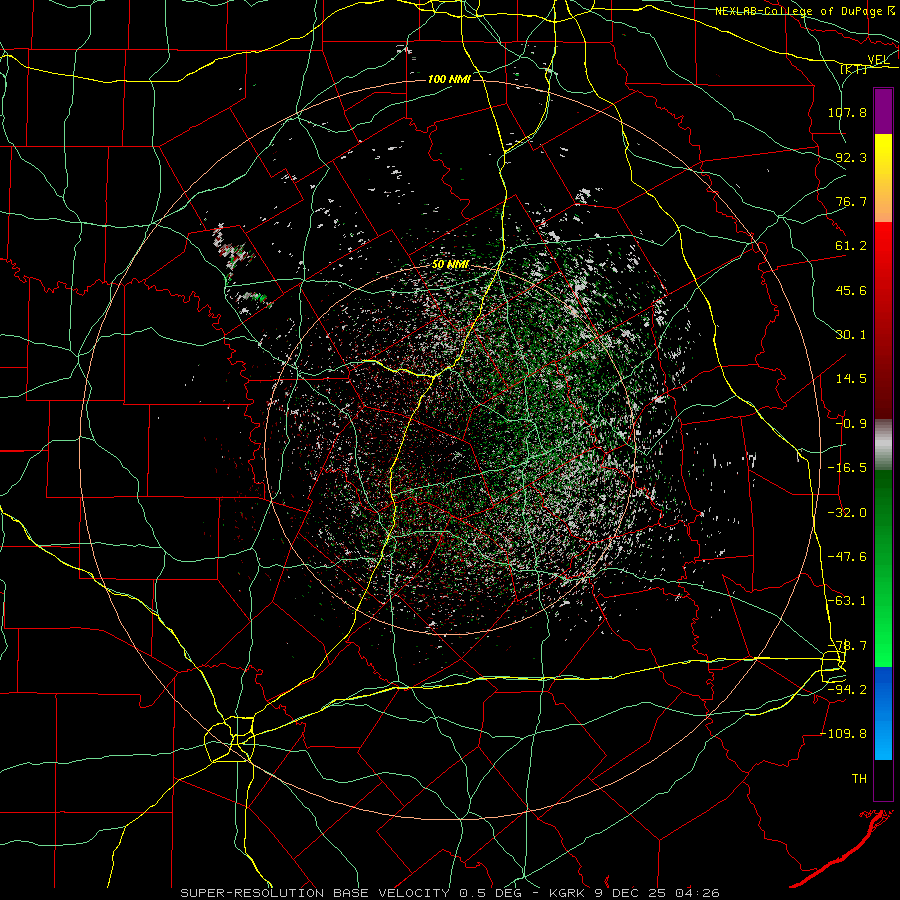Click the -47.6 velocity scale value

click(x=847, y=557)
